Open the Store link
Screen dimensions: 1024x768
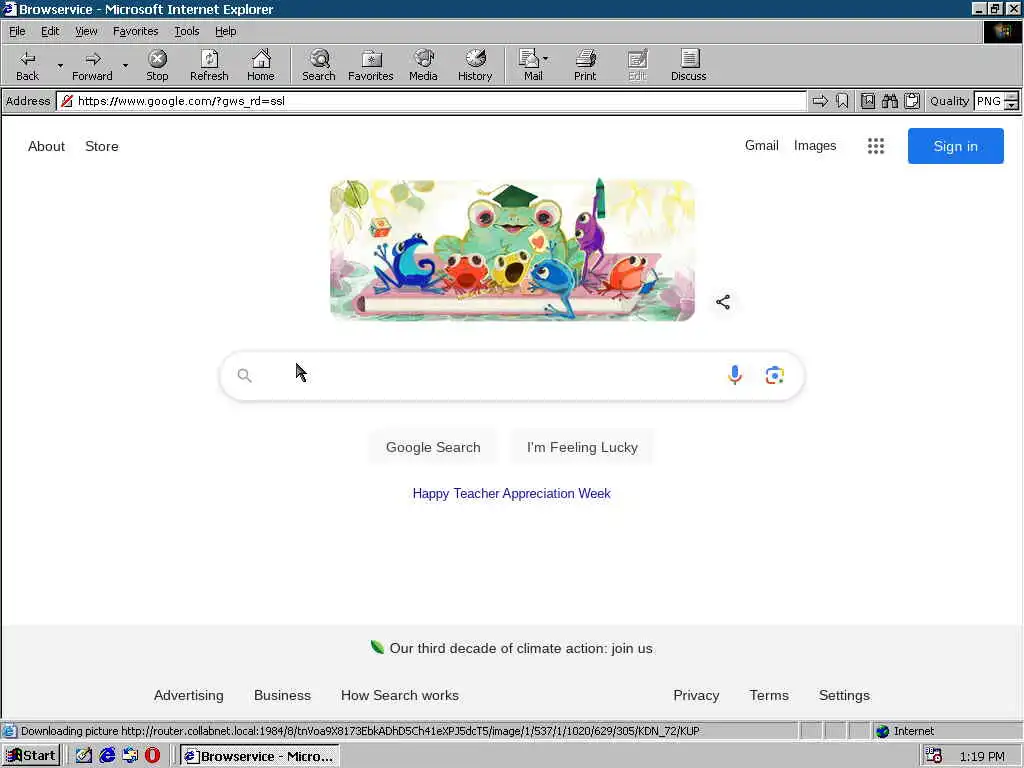click(x=102, y=146)
